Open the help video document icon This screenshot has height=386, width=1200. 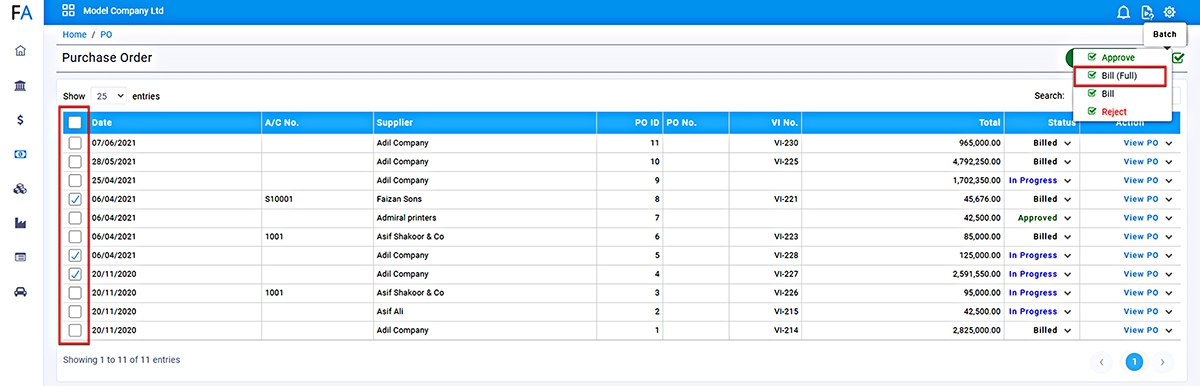pyautogui.click(x=1147, y=12)
